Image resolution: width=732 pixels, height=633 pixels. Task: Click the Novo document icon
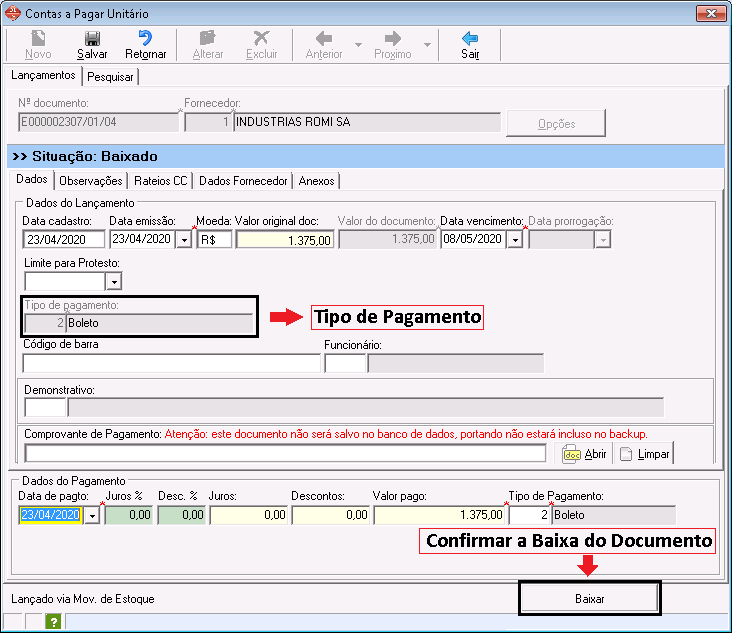38,39
